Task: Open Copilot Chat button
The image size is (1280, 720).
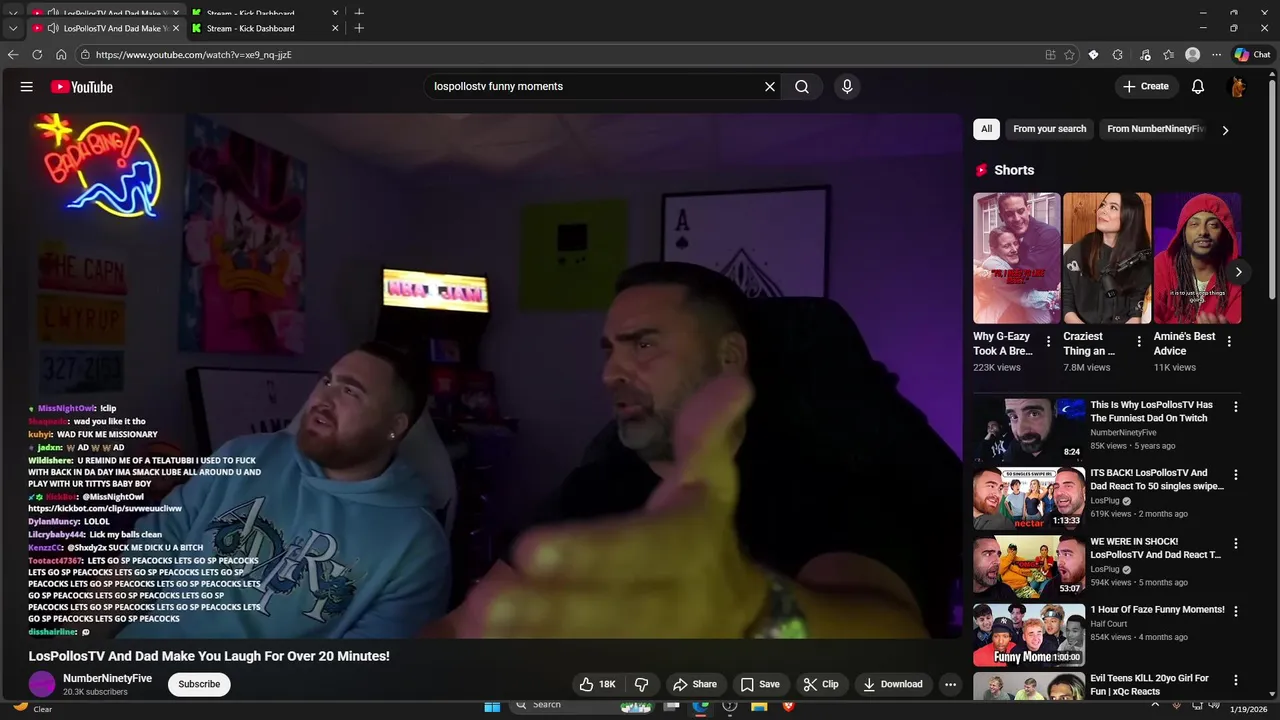Action: pos(1253,55)
